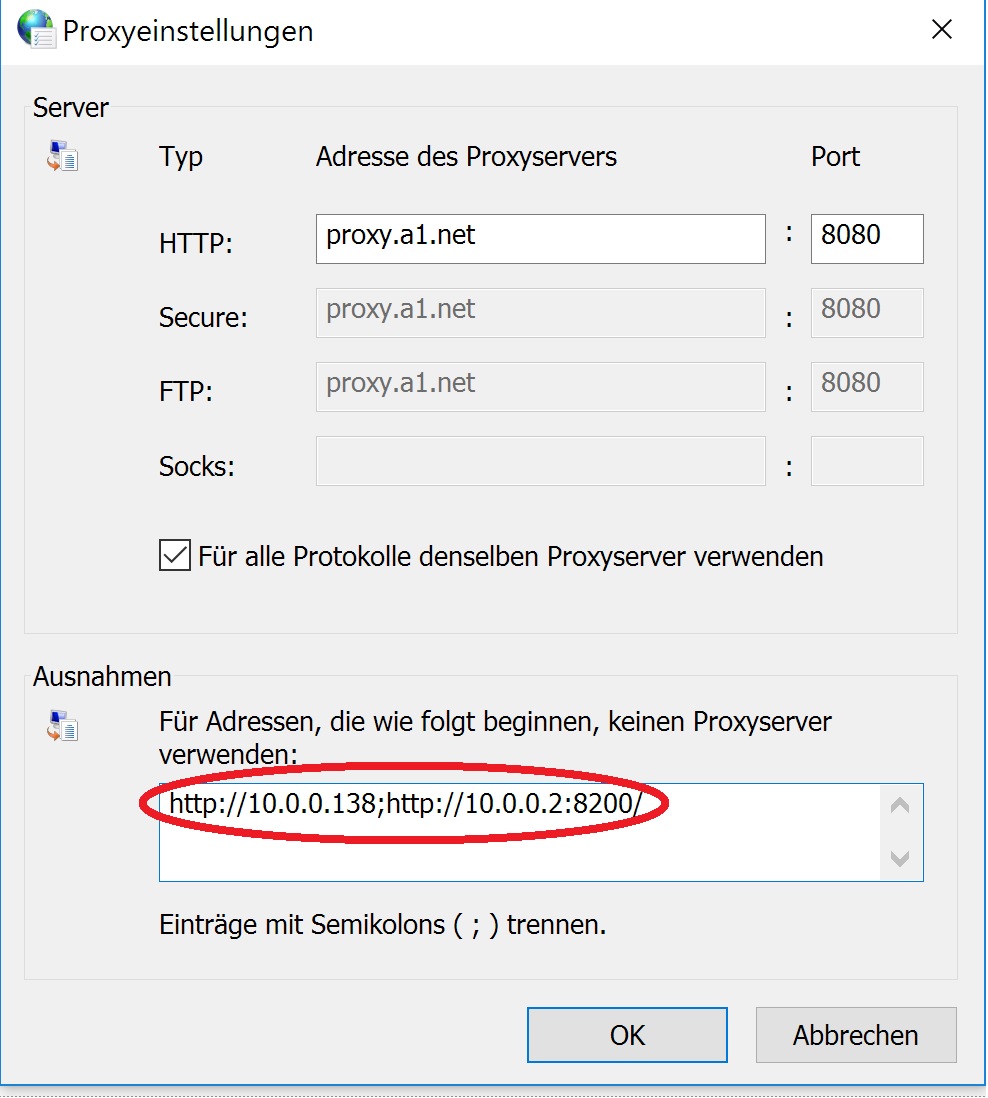Click the Ausnahmen section computer icon
The height and width of the screenshot is (1098, 988).
tap(62, 725)
